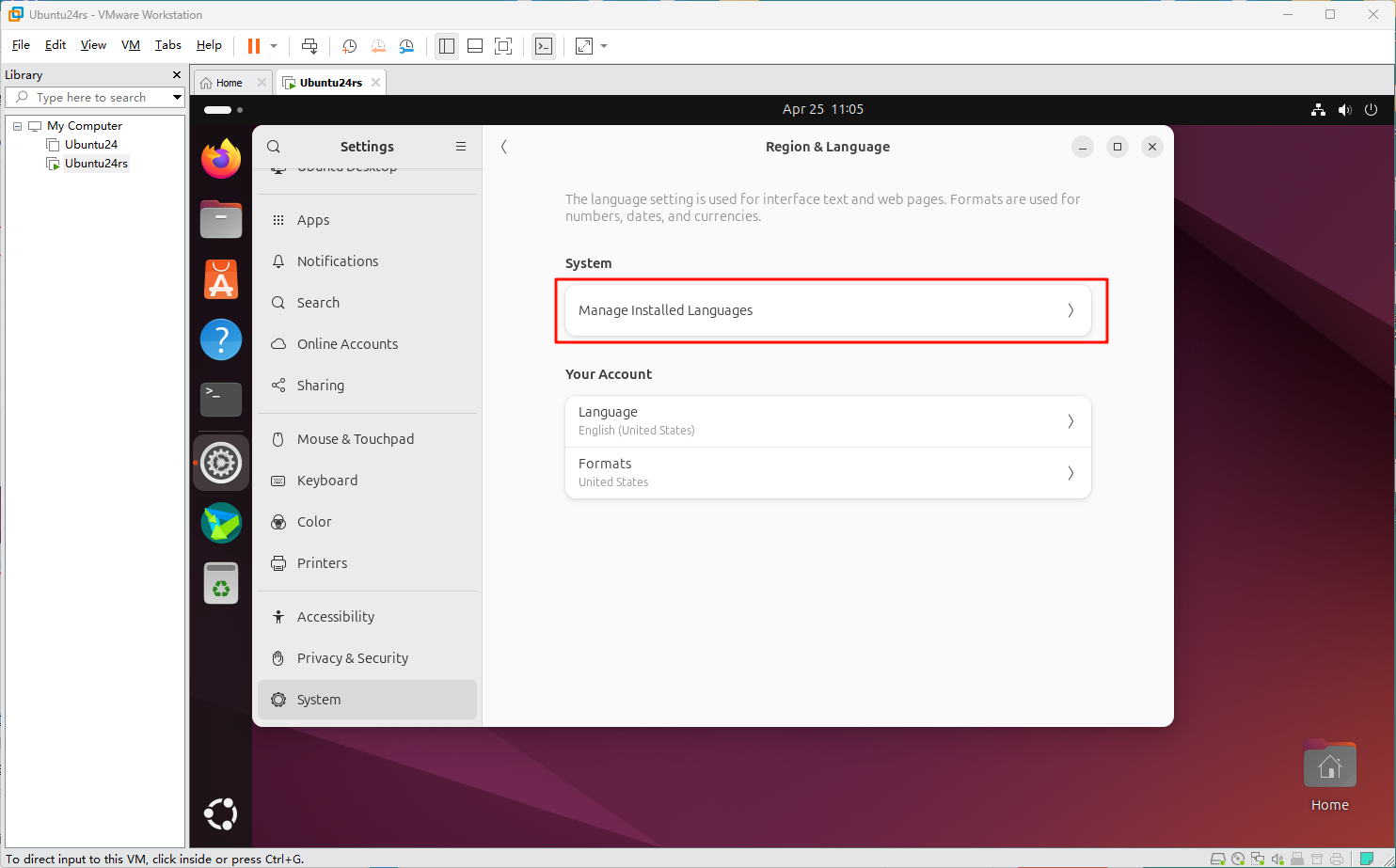Open the Color settings panel
This screenshot has height=868, width=1396.
tap(368, 522)
